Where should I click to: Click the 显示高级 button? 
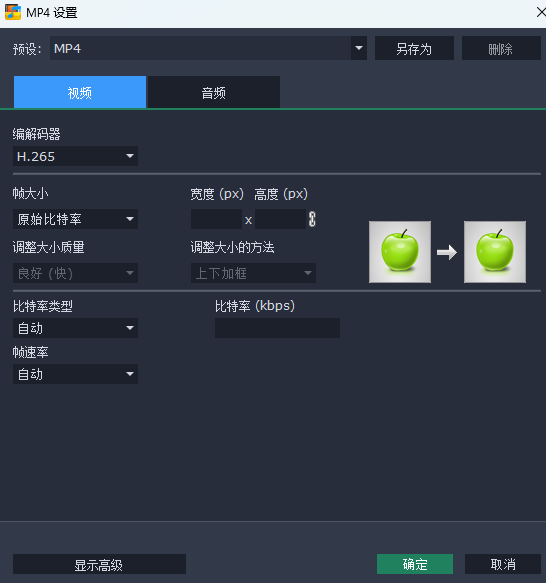click(x=99, y=564)
